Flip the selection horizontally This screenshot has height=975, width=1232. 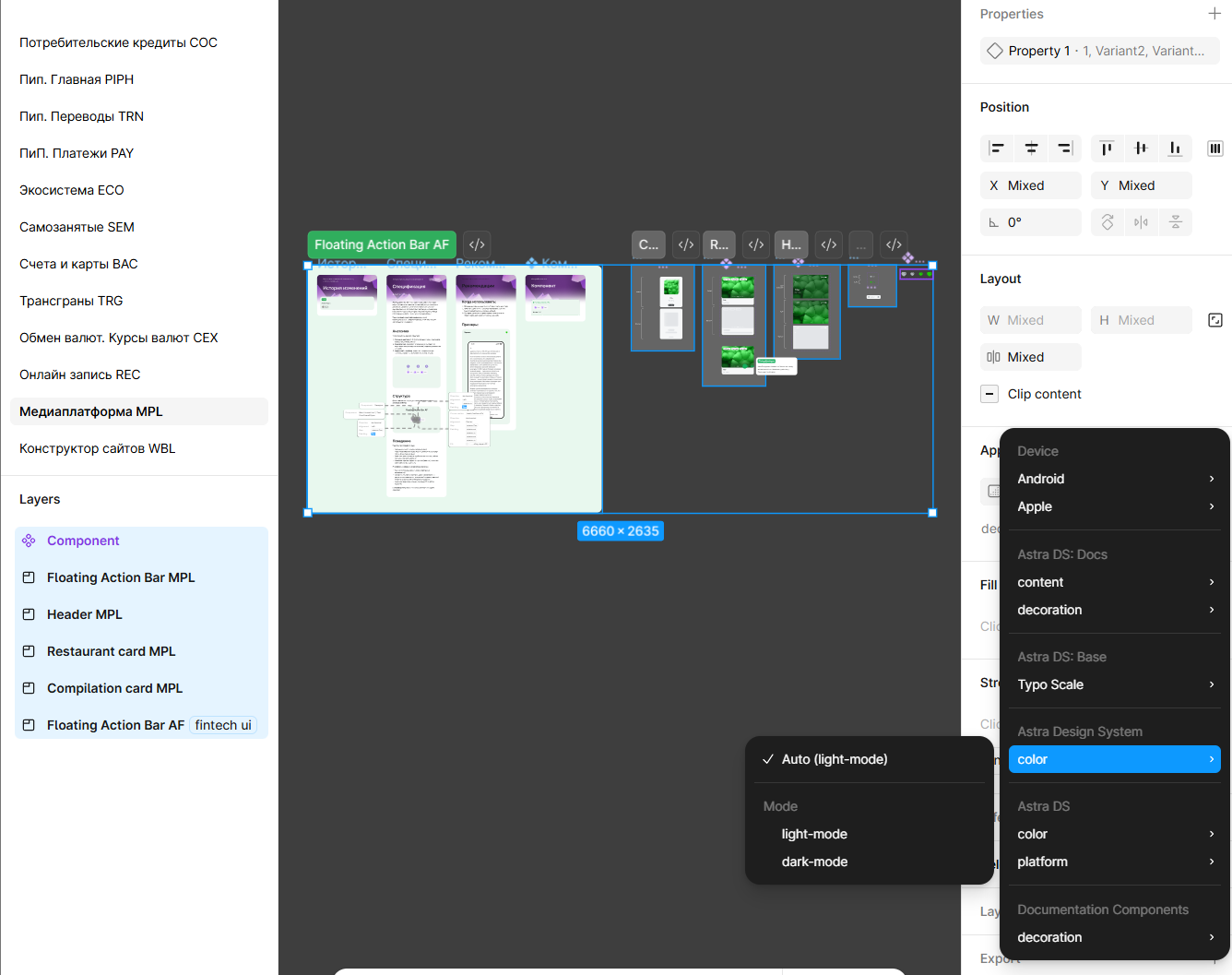[1142, 222]
